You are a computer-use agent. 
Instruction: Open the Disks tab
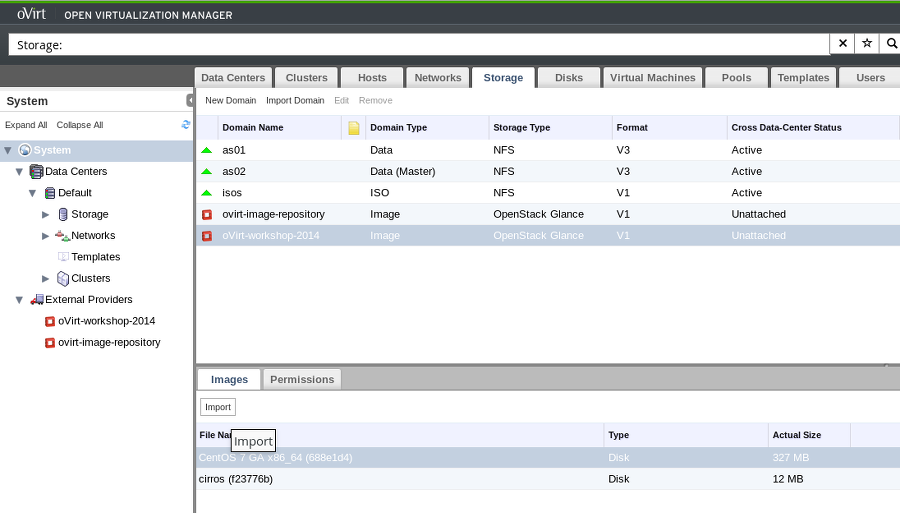[x=569, y=77]
